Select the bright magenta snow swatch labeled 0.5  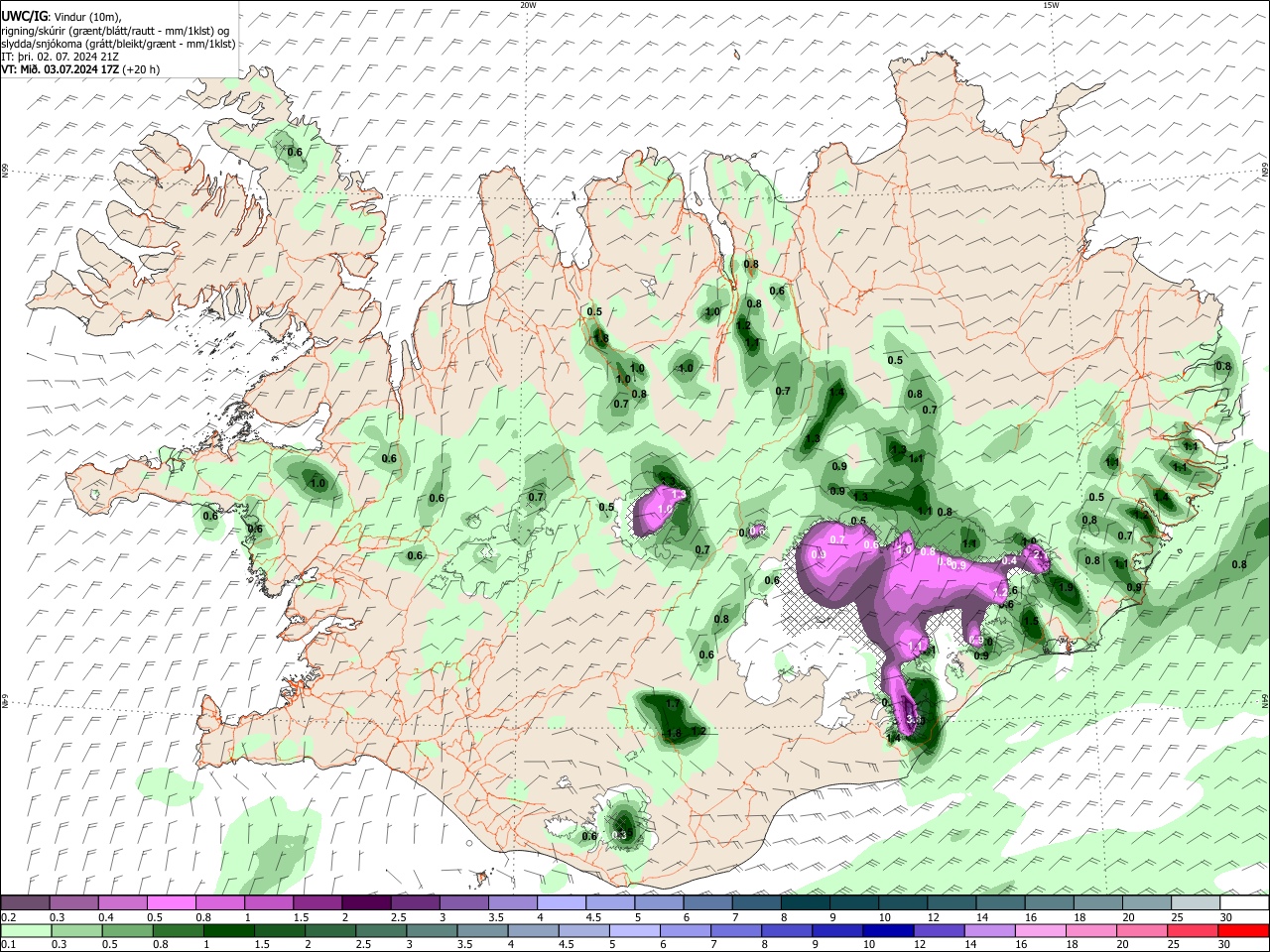coord(171,903)
